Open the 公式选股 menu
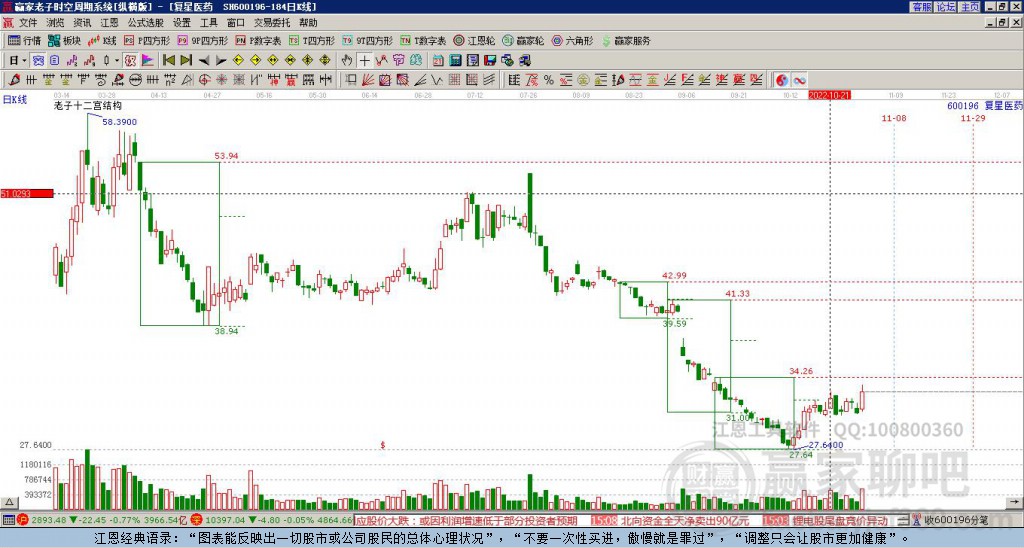The image size is (1024, 548). 146,23
